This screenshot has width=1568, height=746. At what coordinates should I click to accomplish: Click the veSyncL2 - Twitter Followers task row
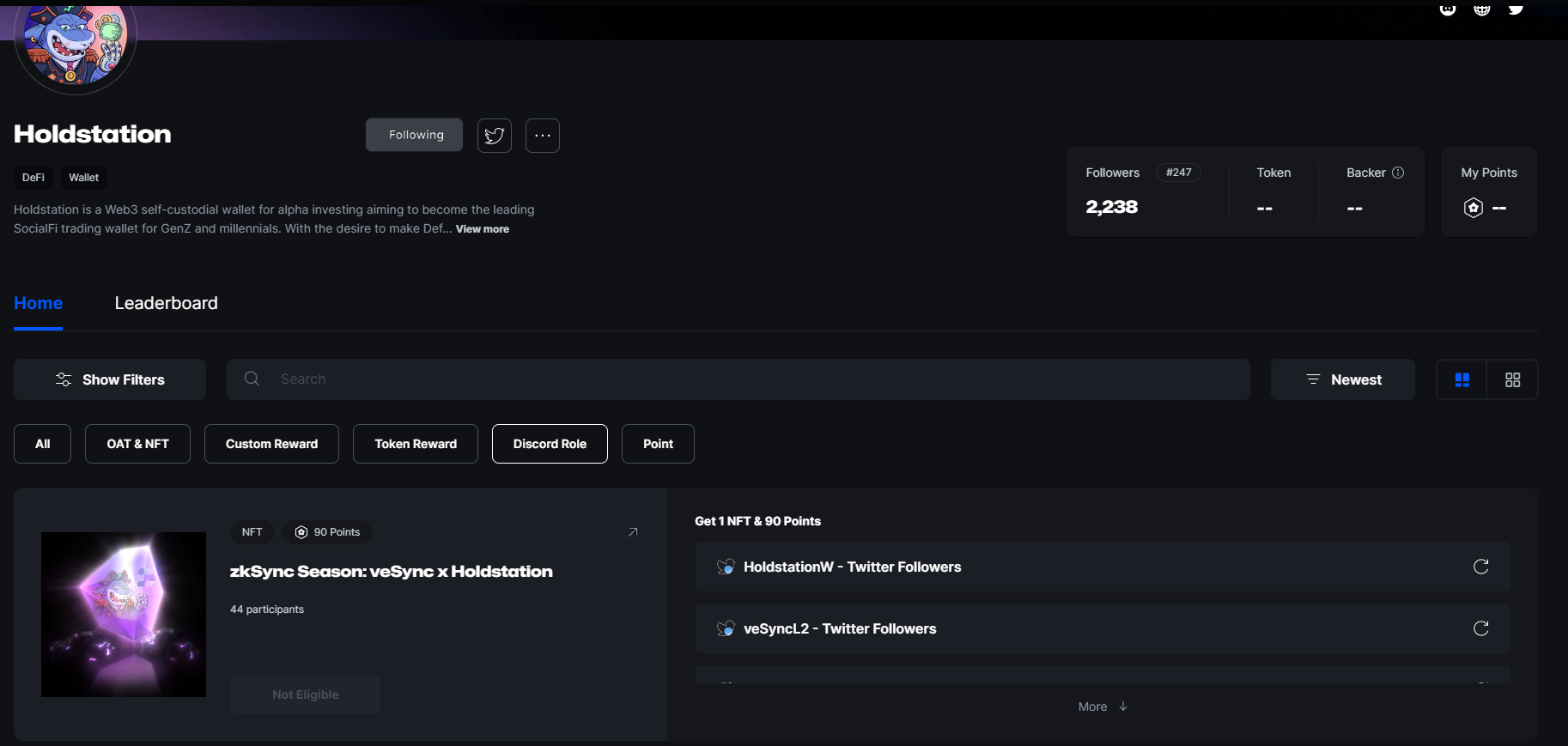[1103, 628]
